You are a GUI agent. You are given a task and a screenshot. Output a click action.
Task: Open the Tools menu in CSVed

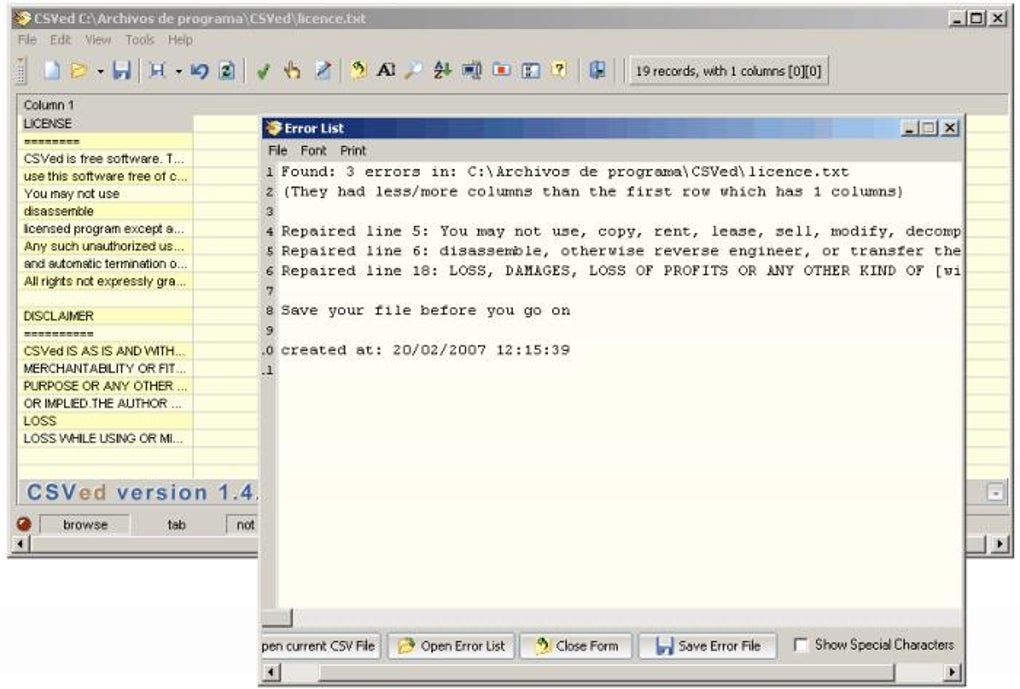click(139, 40)
